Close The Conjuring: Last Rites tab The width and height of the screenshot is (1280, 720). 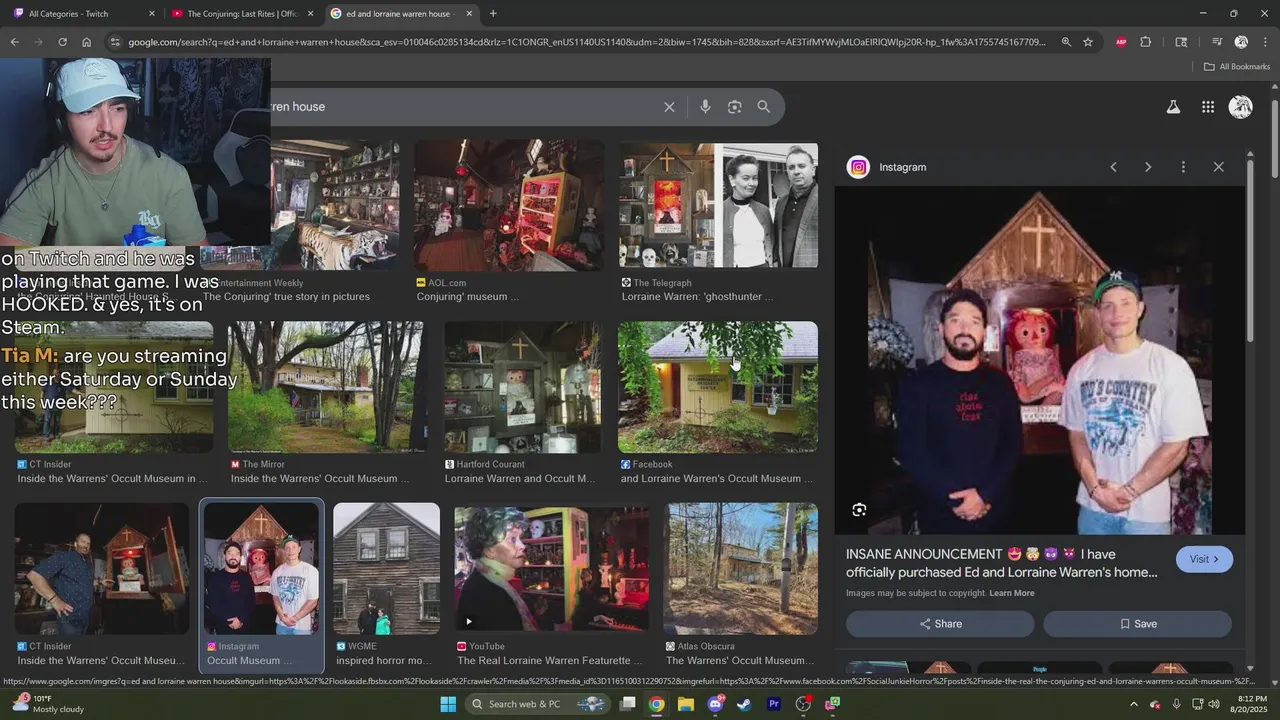pos(310,14)
